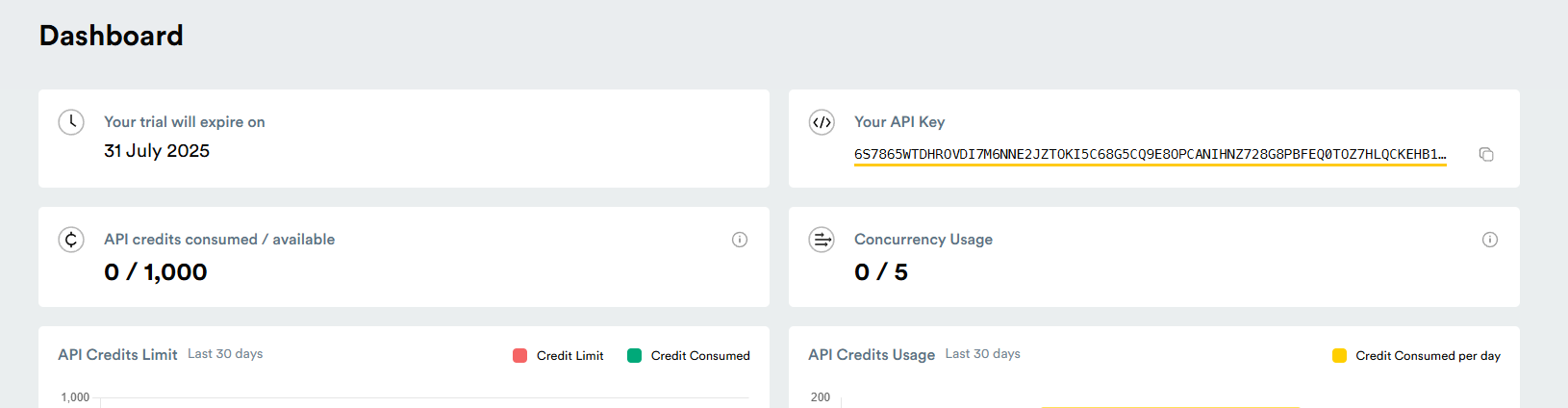Toggle the green Credit Consumed legend swatch
Screen dimensions: 1568x408
[x=635, y=356]
